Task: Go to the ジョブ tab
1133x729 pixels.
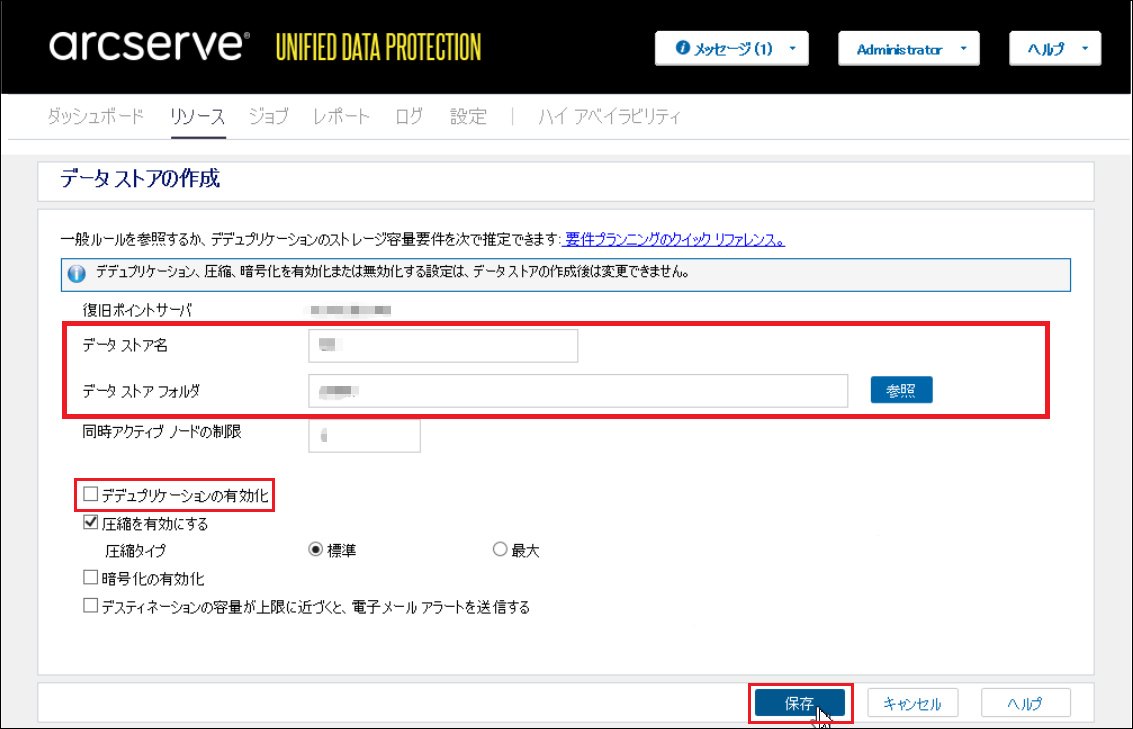Action: click(x=268, y=117)
